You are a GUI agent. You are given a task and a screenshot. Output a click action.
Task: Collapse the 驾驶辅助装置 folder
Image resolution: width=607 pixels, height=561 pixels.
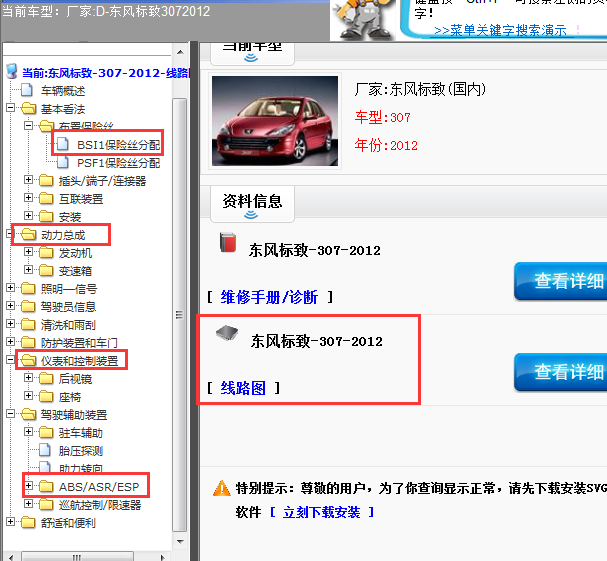pyautogui.click(x=10, y=414)
